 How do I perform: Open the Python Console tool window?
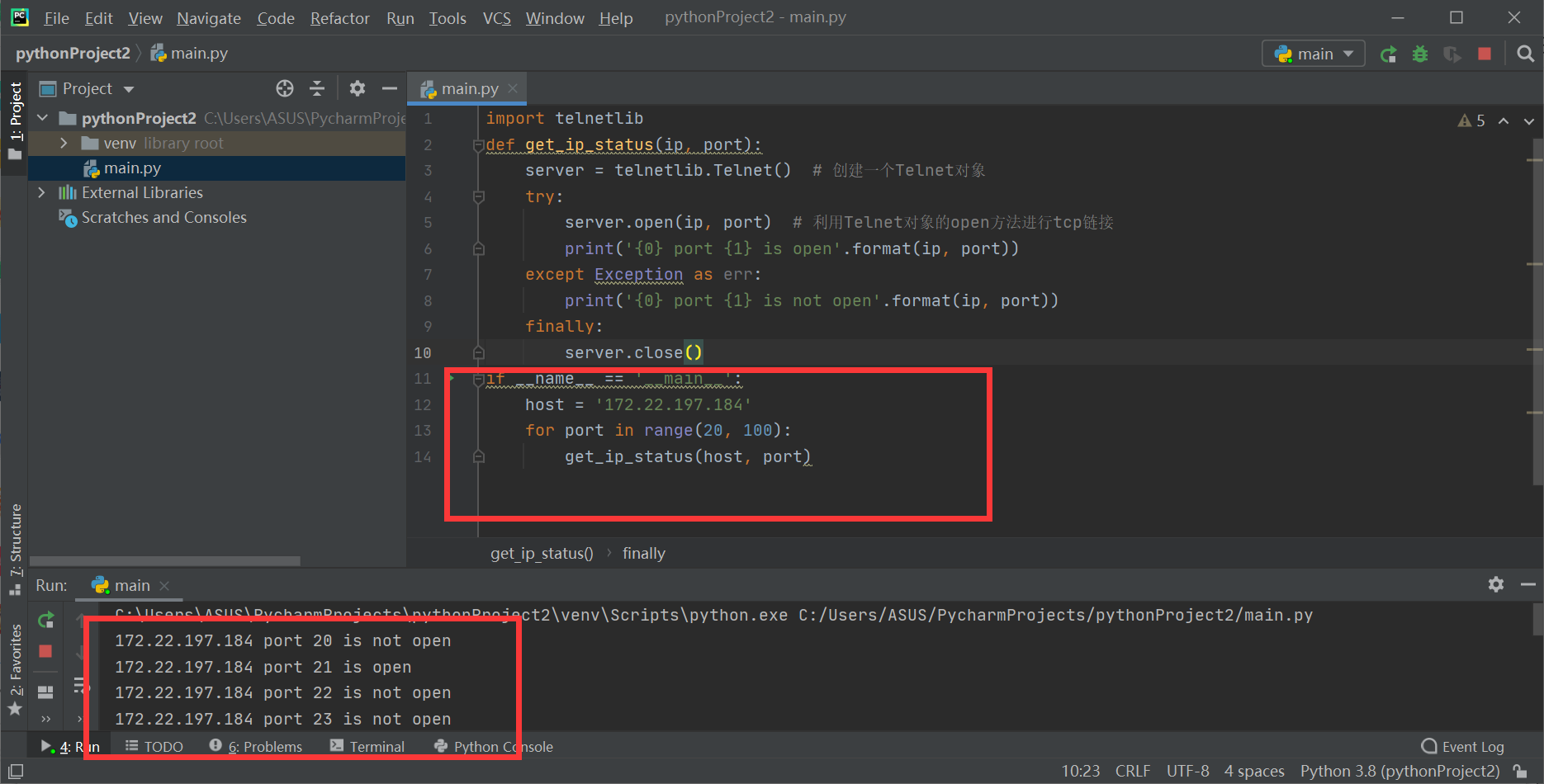click(494, 746)
